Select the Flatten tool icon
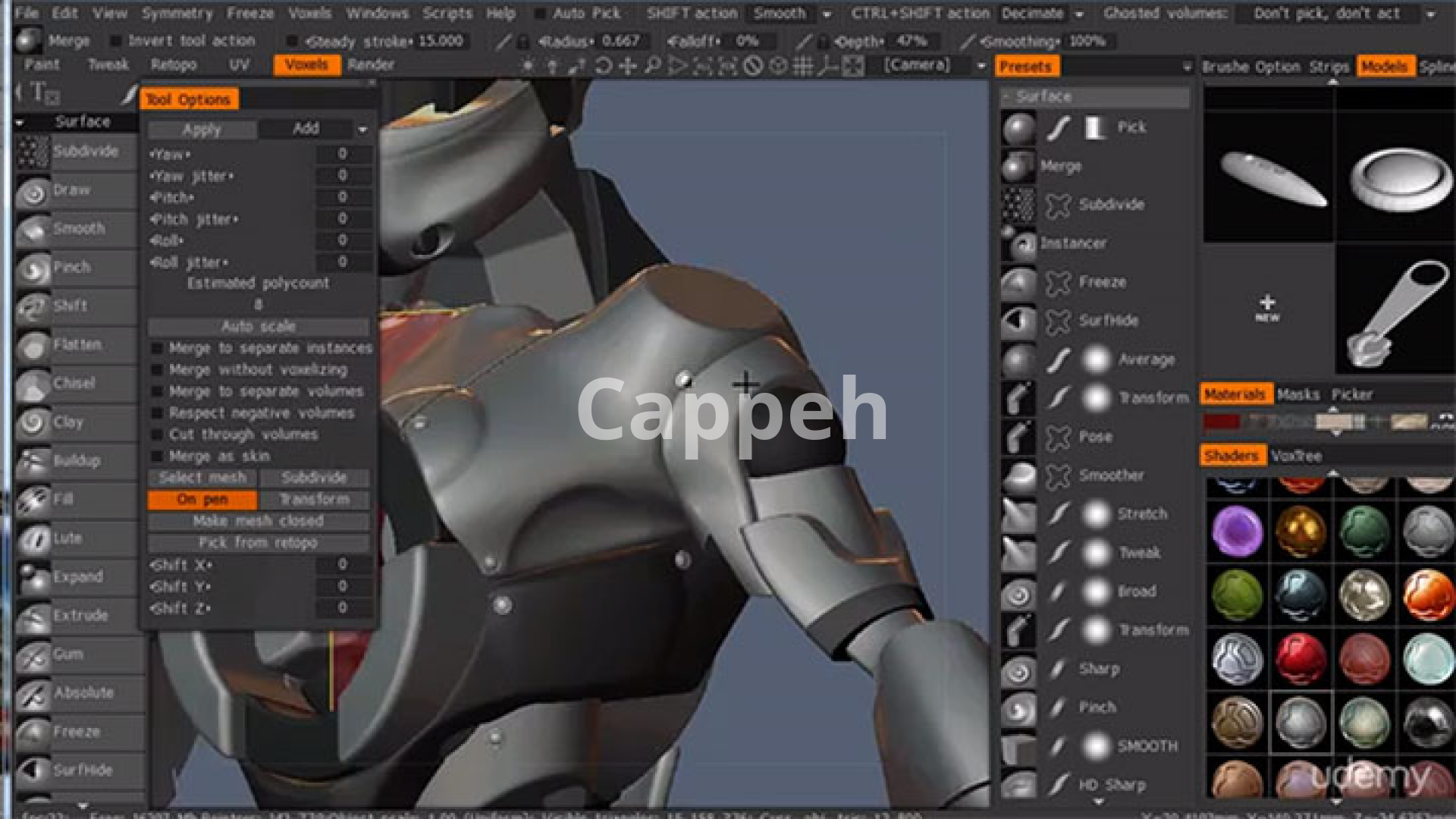 [x=33, y=347]
